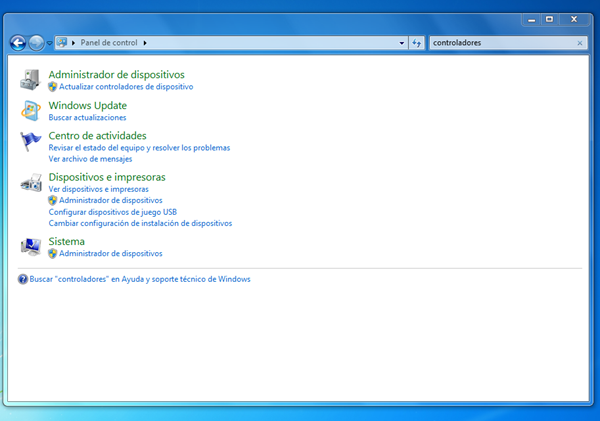Click Panel de control in the breadcrumb
This screenshot has width=600, height=421.
[109, 43]
